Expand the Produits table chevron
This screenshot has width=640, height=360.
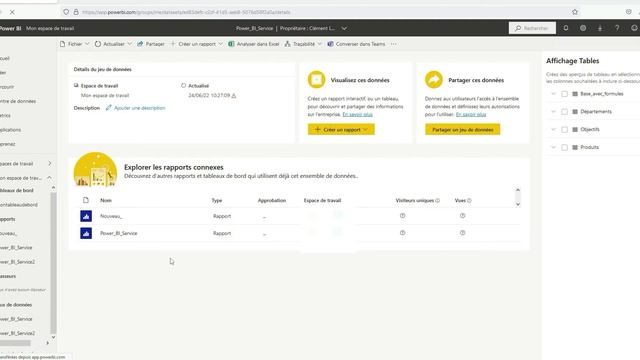(x=553, y=147)
